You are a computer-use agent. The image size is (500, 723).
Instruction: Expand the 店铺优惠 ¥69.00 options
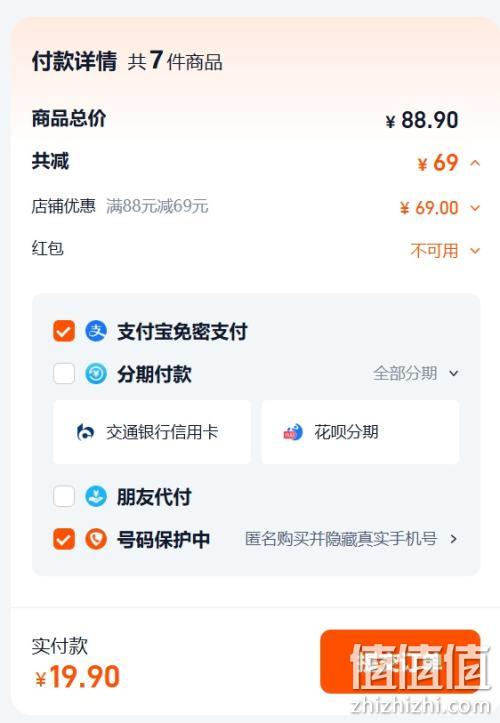pyautogui.click(x=475, y=208)
